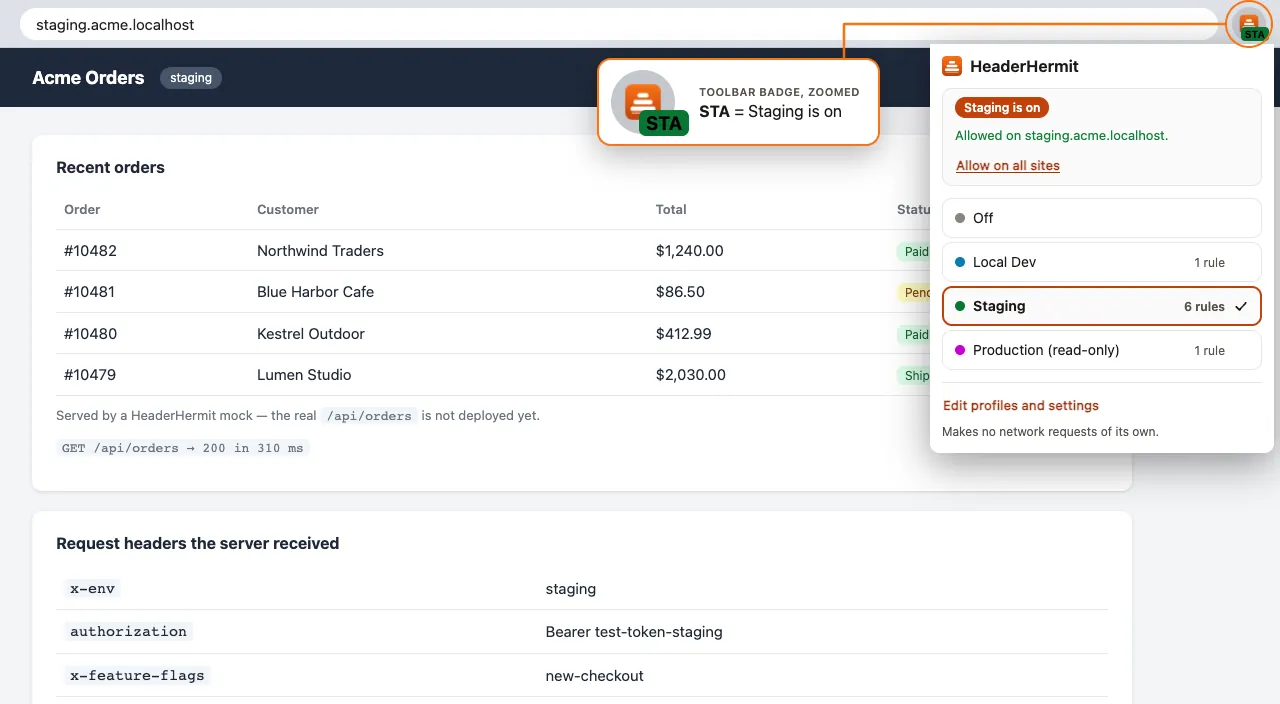This screenshot has height=704, width=1280.
Task: Click the HeaderHermit logo in popup header
Action: [952, 67]
